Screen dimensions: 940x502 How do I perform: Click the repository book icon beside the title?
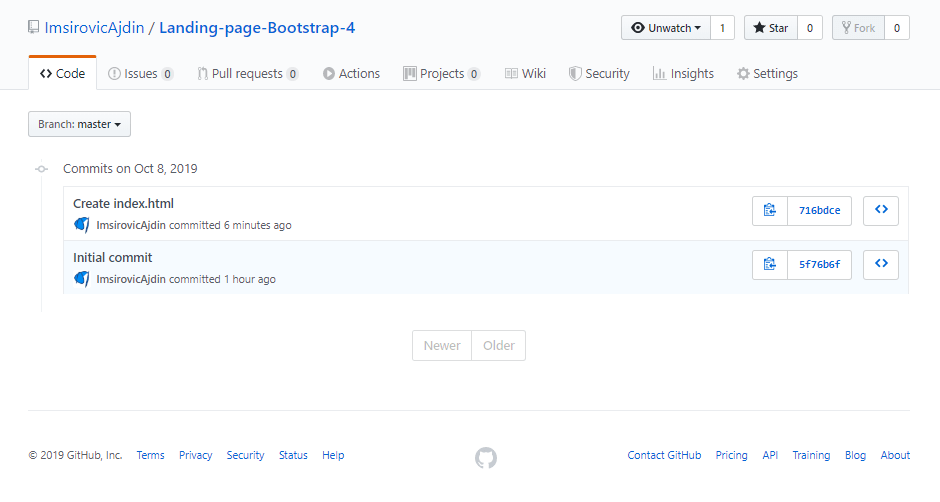tap(34, 28)
